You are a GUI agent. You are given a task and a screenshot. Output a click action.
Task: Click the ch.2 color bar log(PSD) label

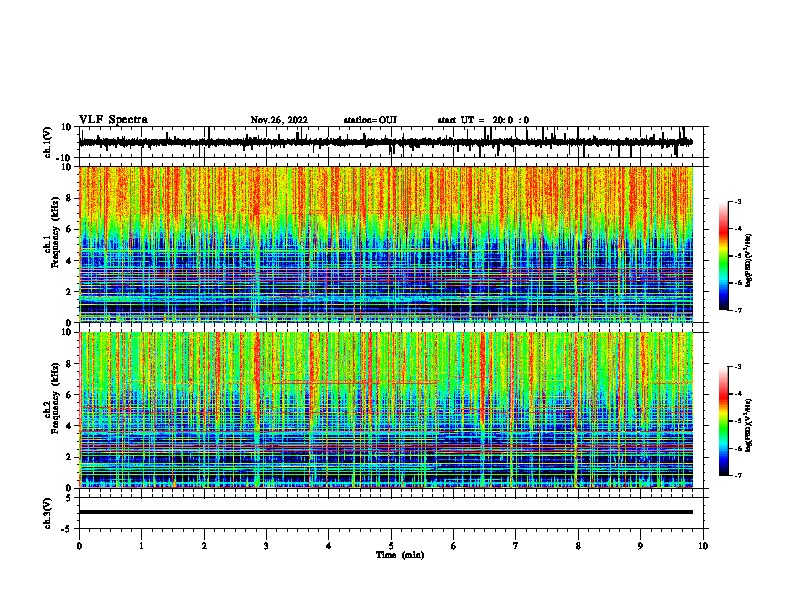click(748, 426)
